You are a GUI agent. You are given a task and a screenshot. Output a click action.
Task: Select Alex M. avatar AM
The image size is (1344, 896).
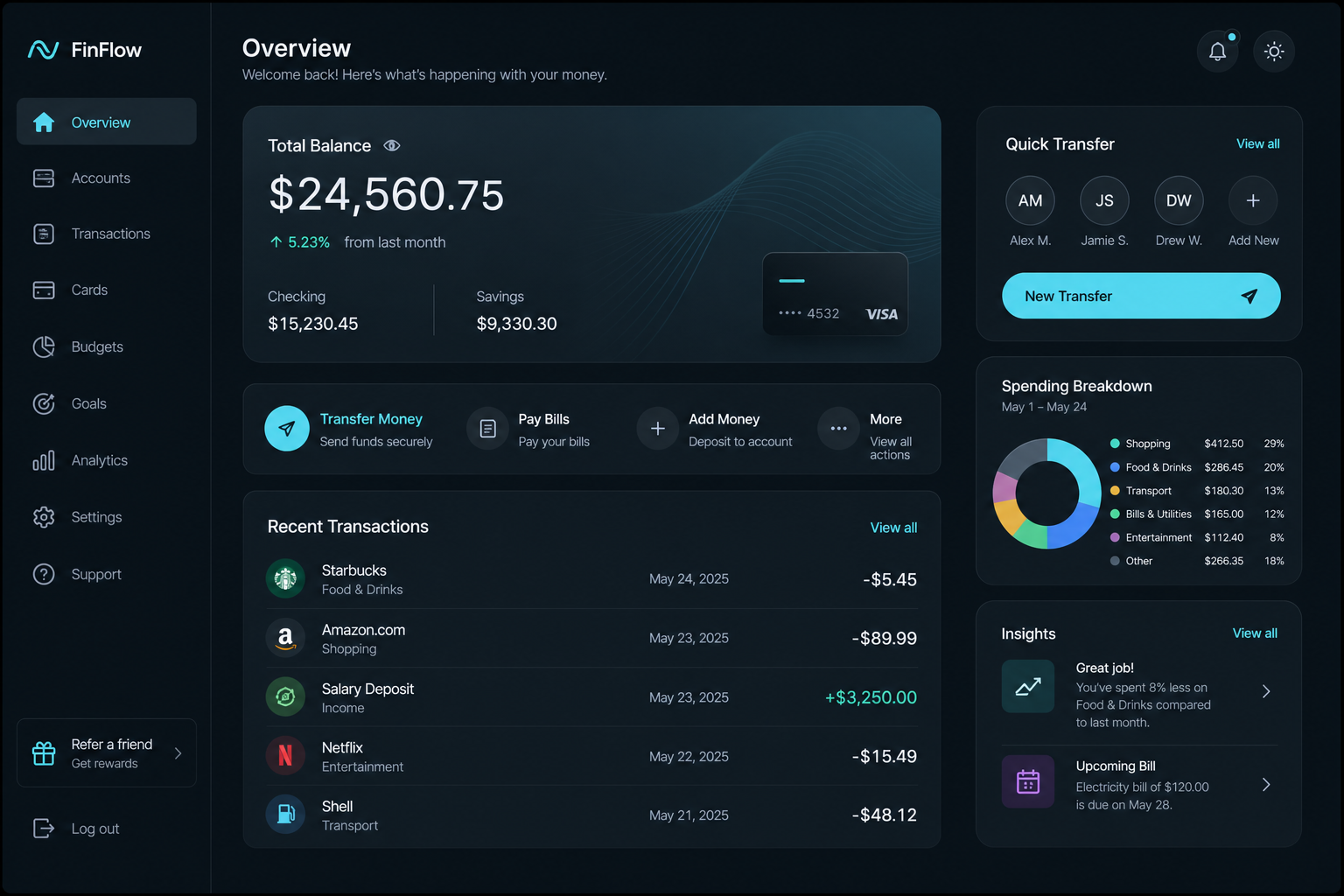1030,200
